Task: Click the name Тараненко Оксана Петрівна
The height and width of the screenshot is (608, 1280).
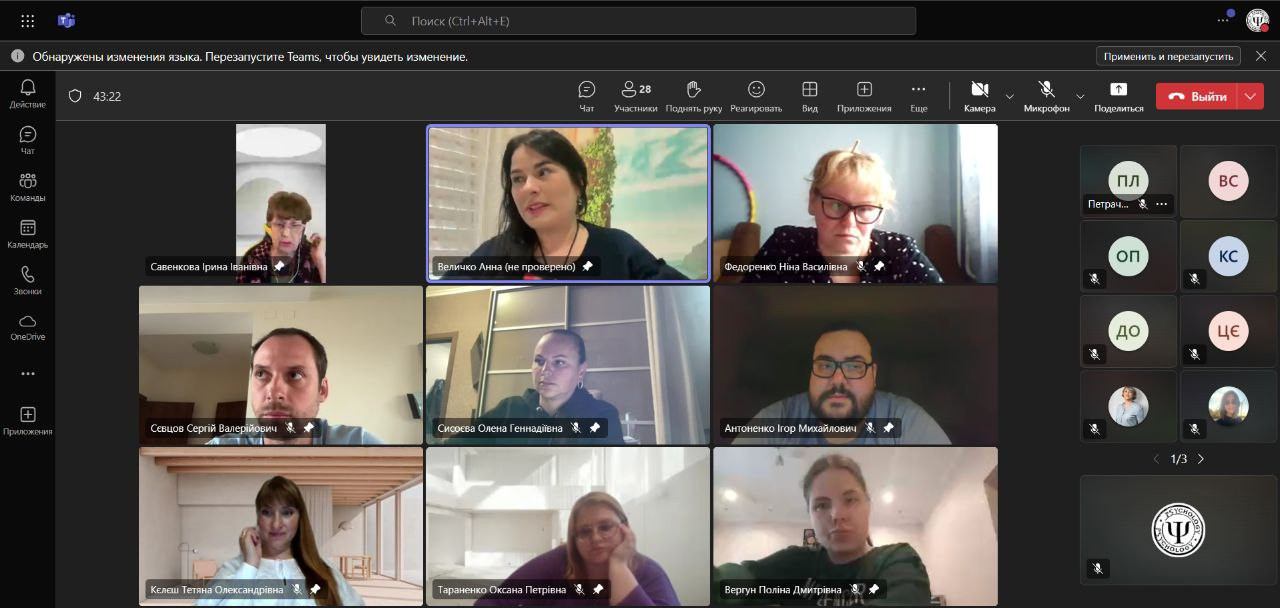Action: [501, 590]
